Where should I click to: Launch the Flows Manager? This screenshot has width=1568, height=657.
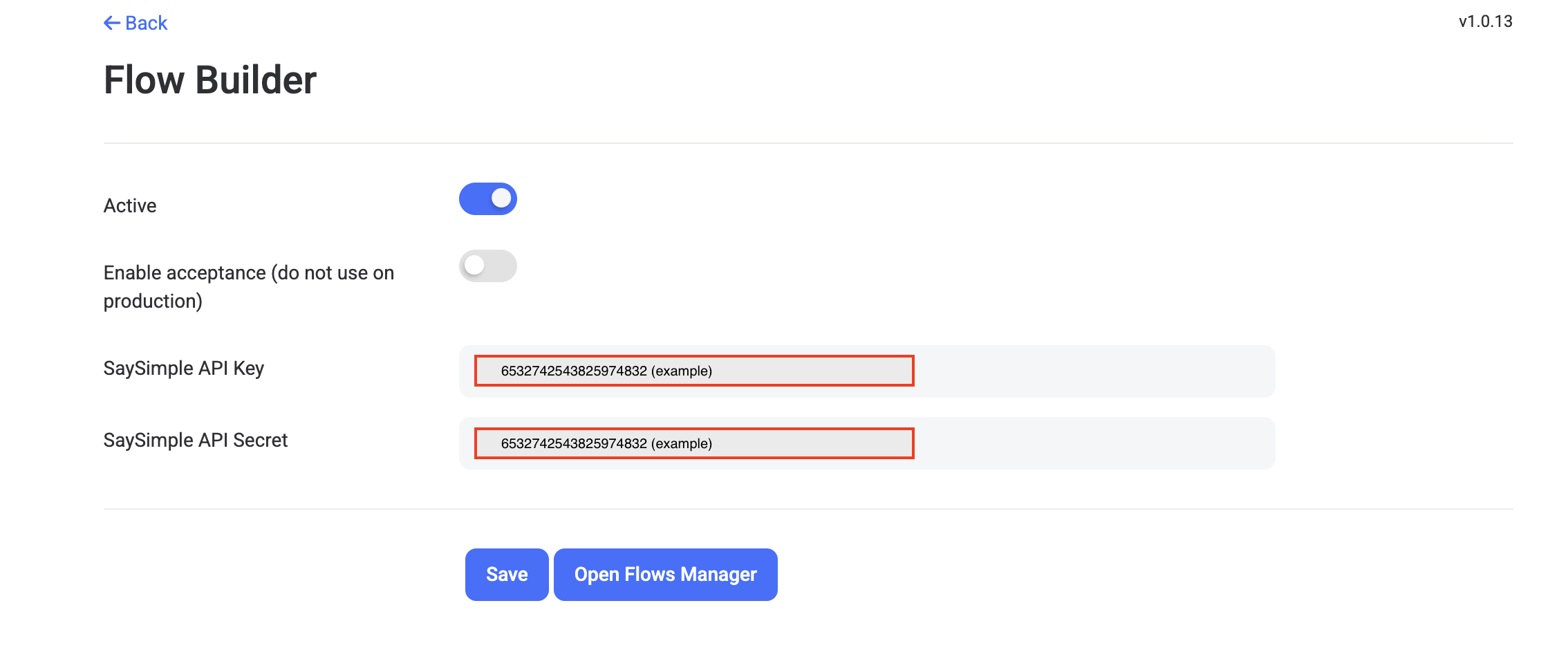[x=665, y=574]
